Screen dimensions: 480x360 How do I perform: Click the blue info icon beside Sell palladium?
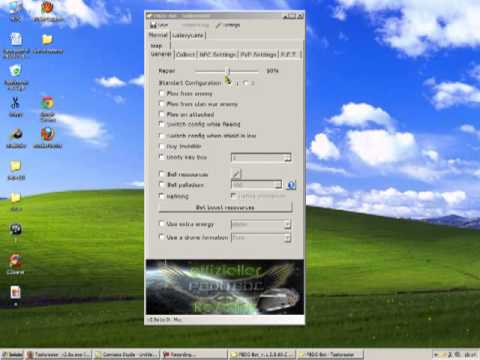point(291,185)
